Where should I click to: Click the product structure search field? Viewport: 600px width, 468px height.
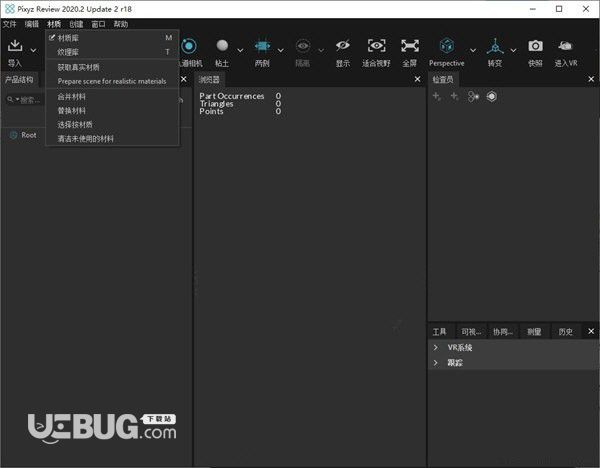tap(24, 100)
